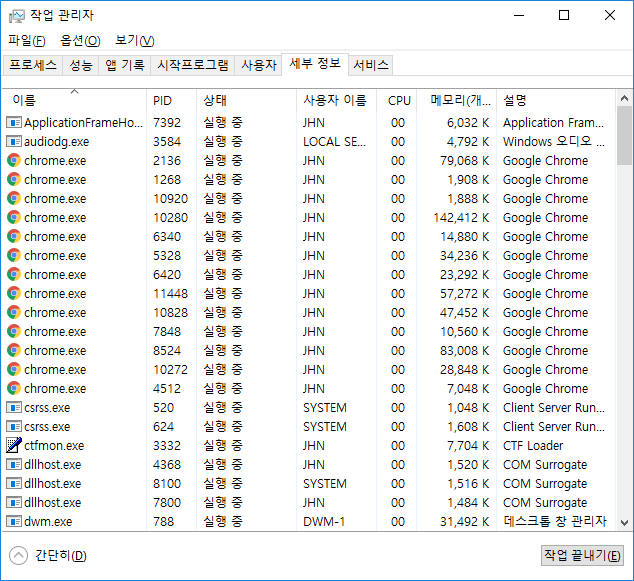Click Chrome icon for PID 5328 row
The height and width of the screenshot is (581, 634).
pos(14,255)
